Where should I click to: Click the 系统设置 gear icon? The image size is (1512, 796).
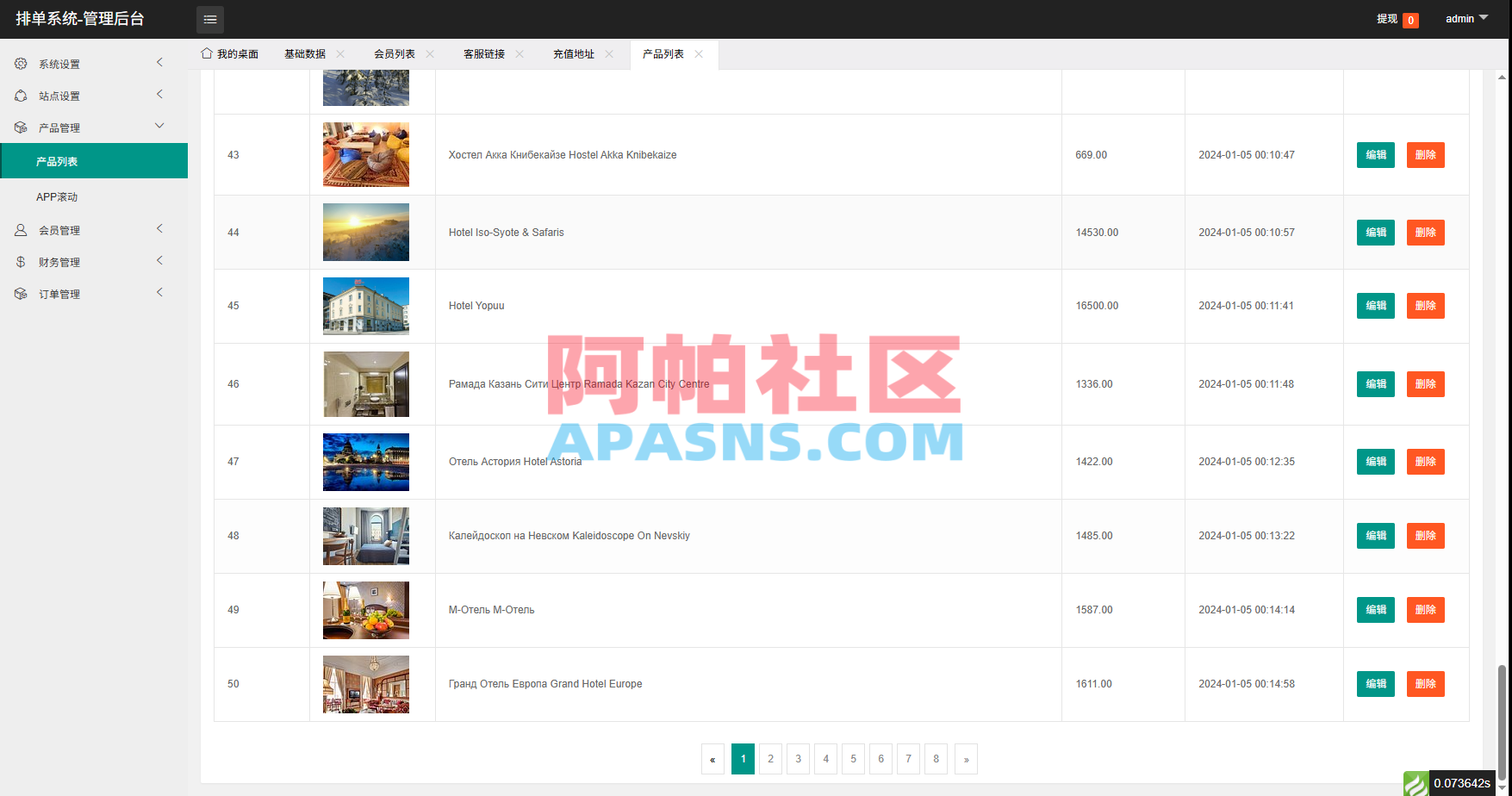21,64
